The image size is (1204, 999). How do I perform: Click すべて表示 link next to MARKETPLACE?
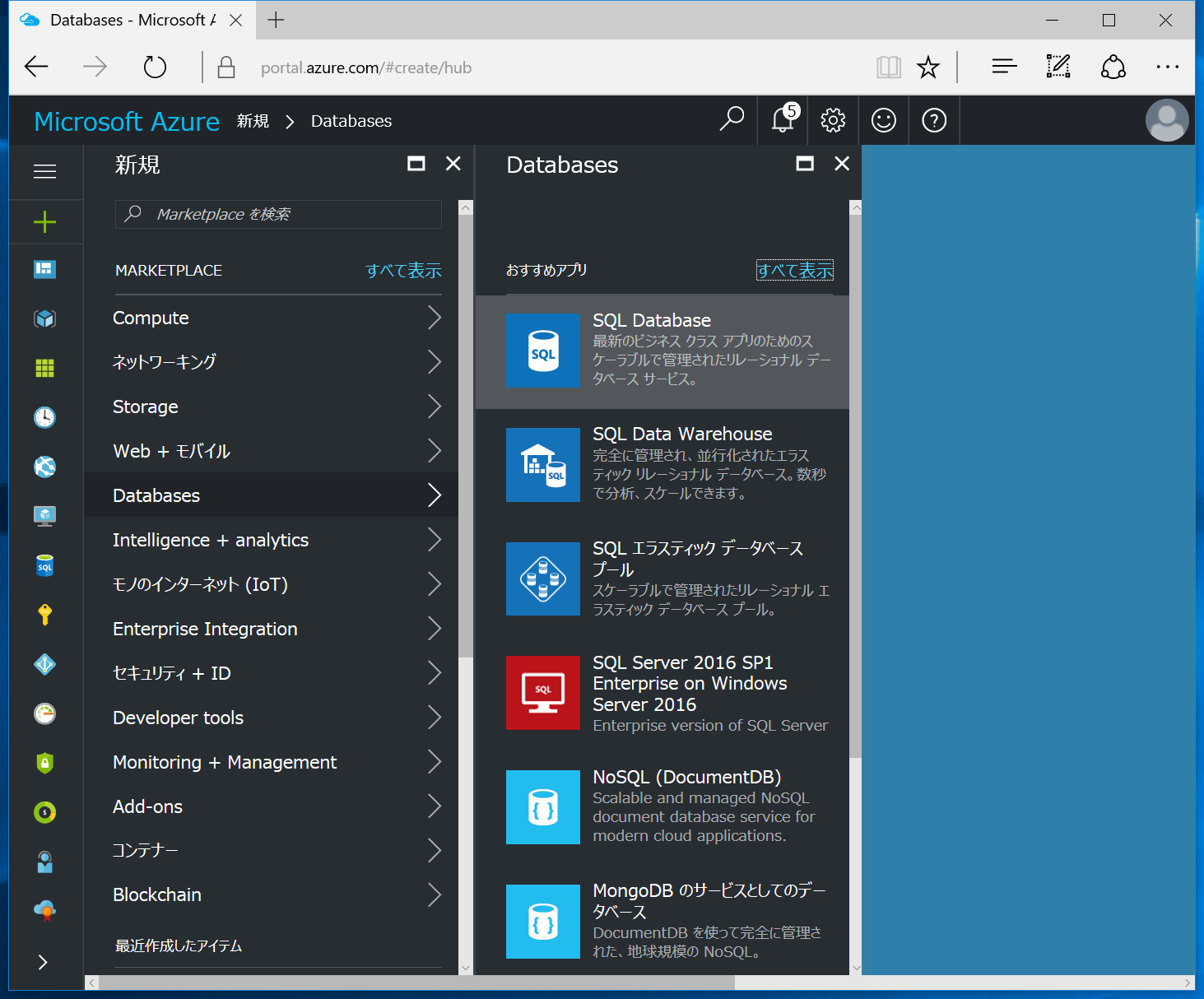point(403,270)
